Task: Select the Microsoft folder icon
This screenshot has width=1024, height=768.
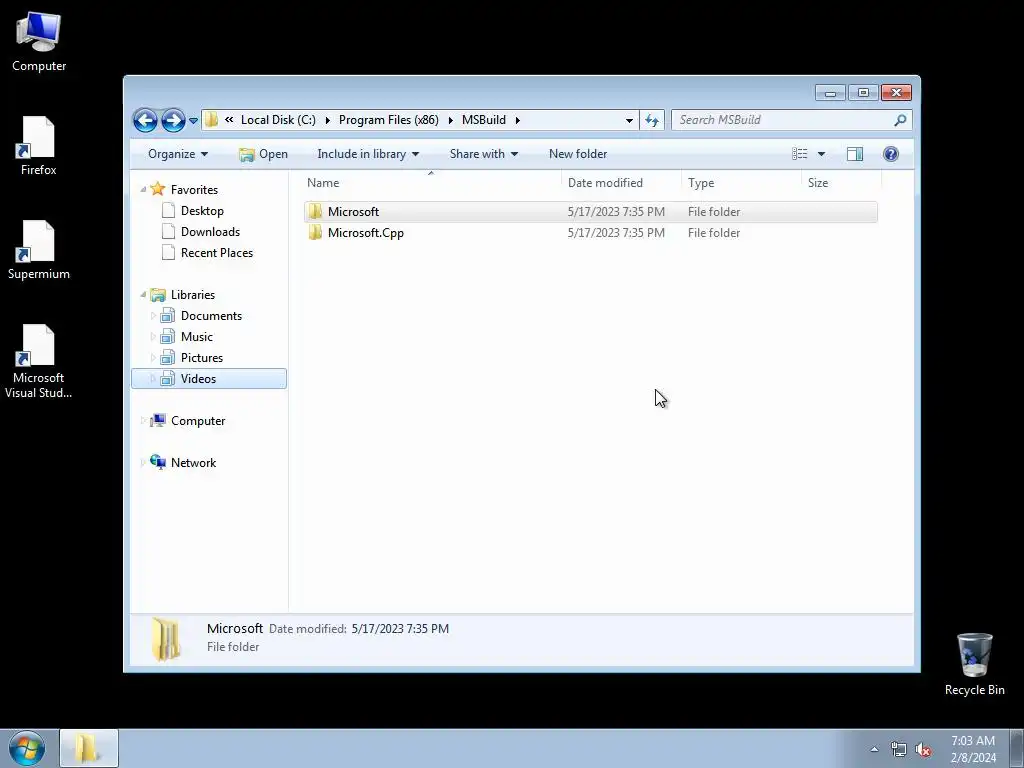Action: [315, 212]
